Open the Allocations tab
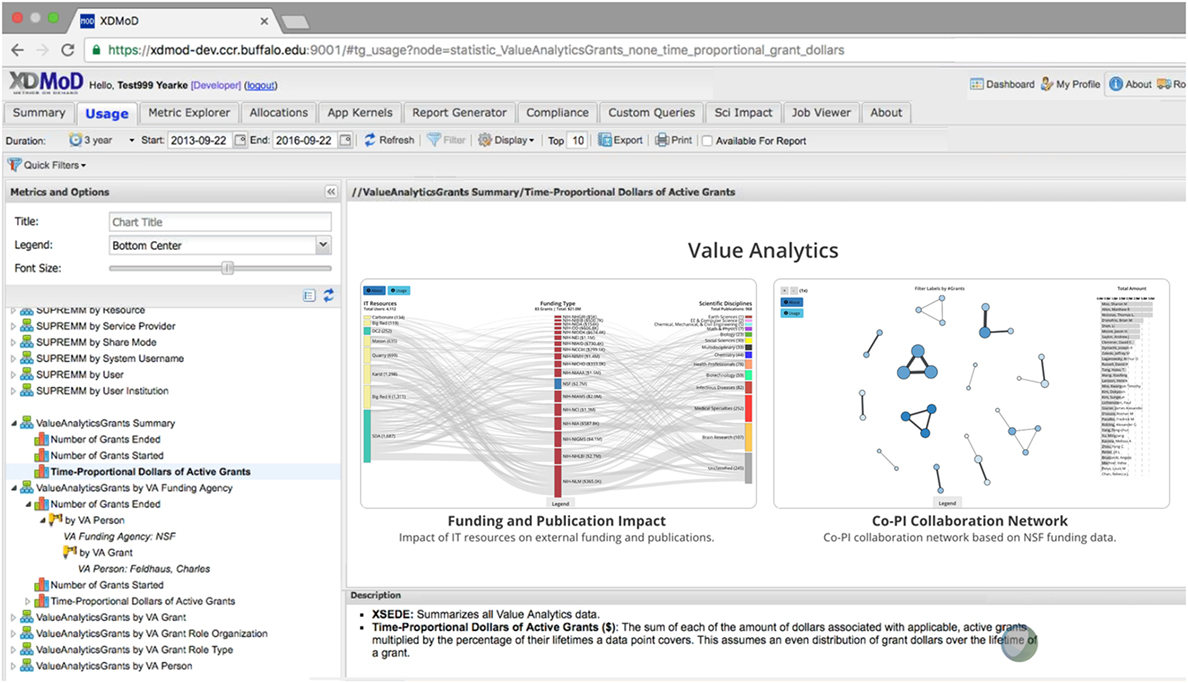This screenshot has height=683, width=1188. tap(279, 113)
